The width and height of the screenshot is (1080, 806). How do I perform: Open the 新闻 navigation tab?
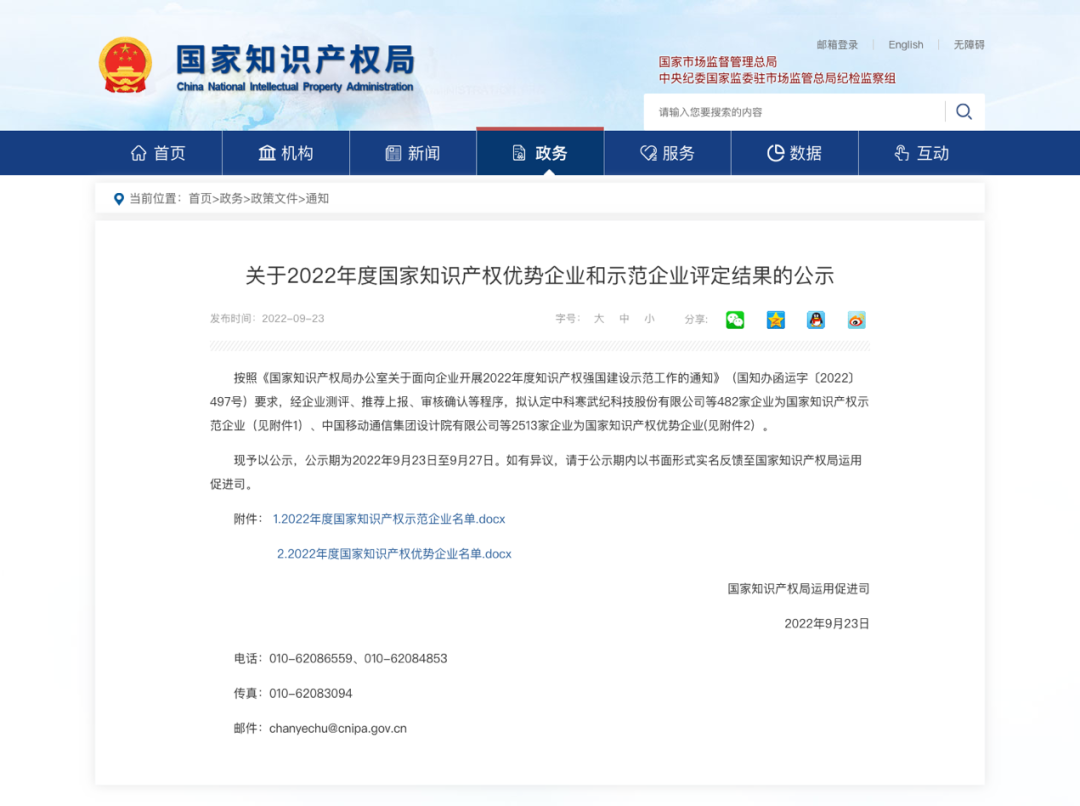(413, 153)
